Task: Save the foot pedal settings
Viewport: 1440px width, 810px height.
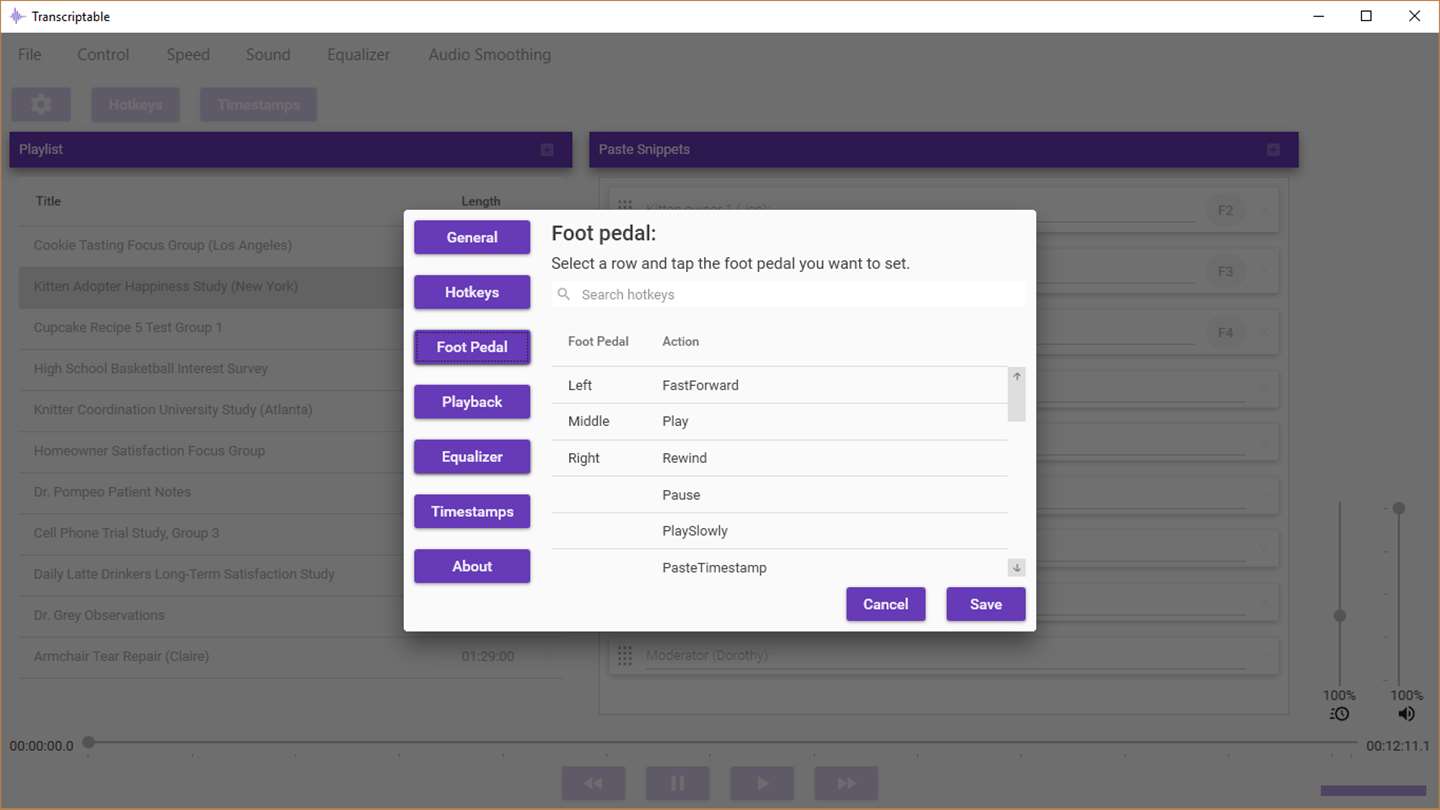Action: [986, 604]
